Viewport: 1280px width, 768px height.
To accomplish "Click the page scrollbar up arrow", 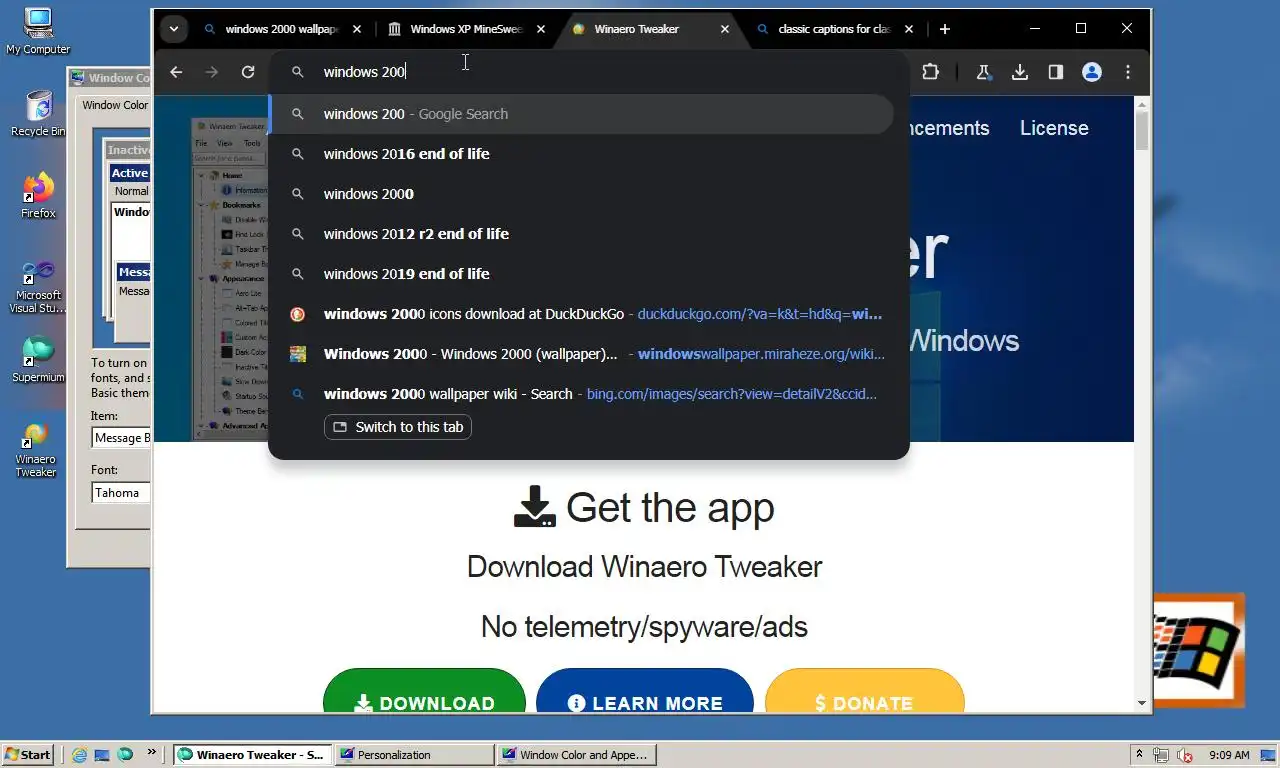I will point(1142,104).
